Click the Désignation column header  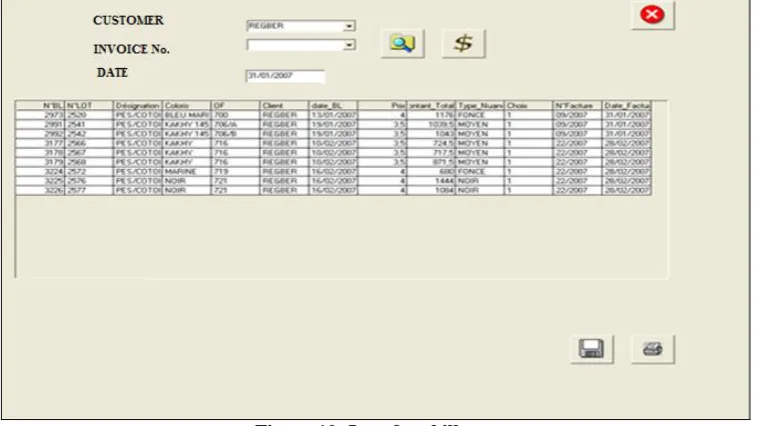(x=138, y=106)
